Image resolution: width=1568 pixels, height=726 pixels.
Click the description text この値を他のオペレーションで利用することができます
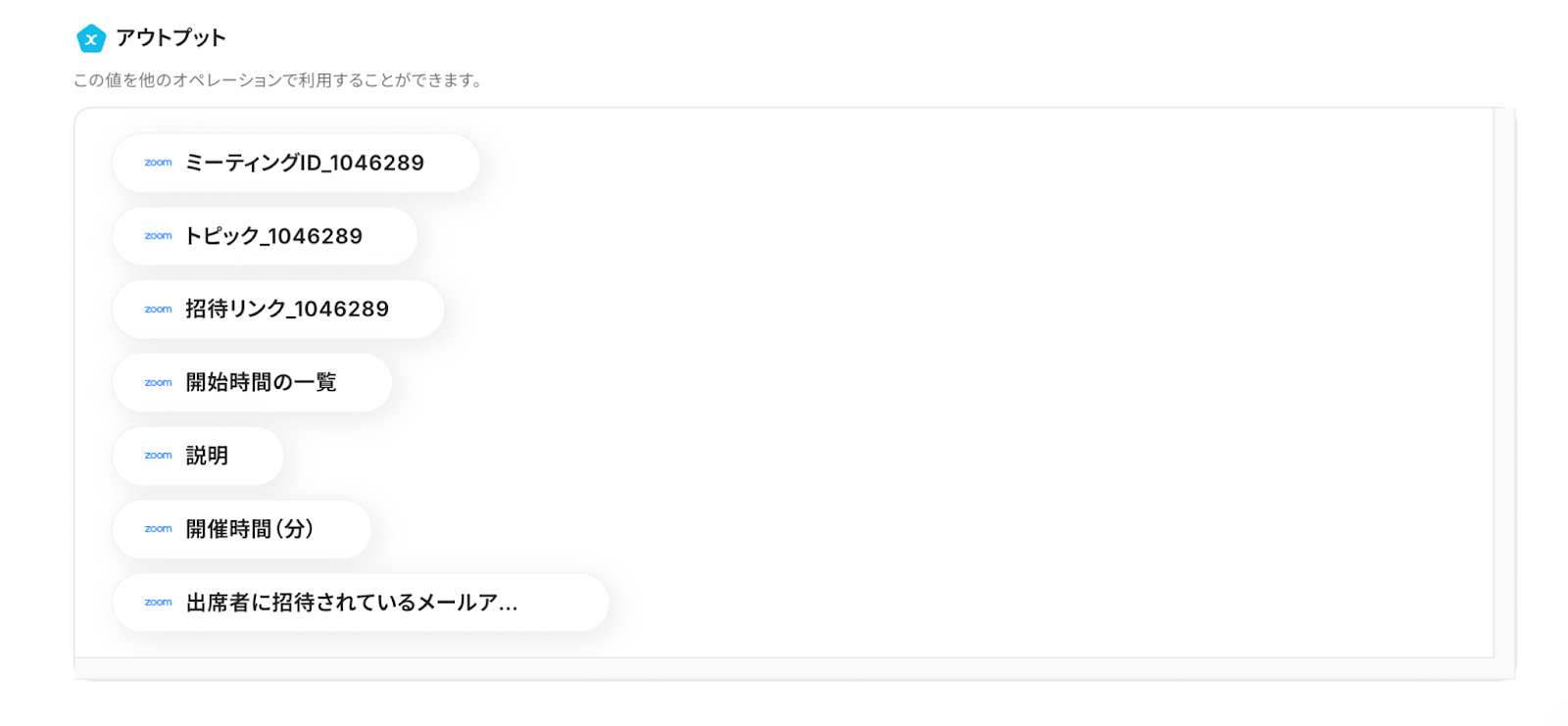pos(278,80)
